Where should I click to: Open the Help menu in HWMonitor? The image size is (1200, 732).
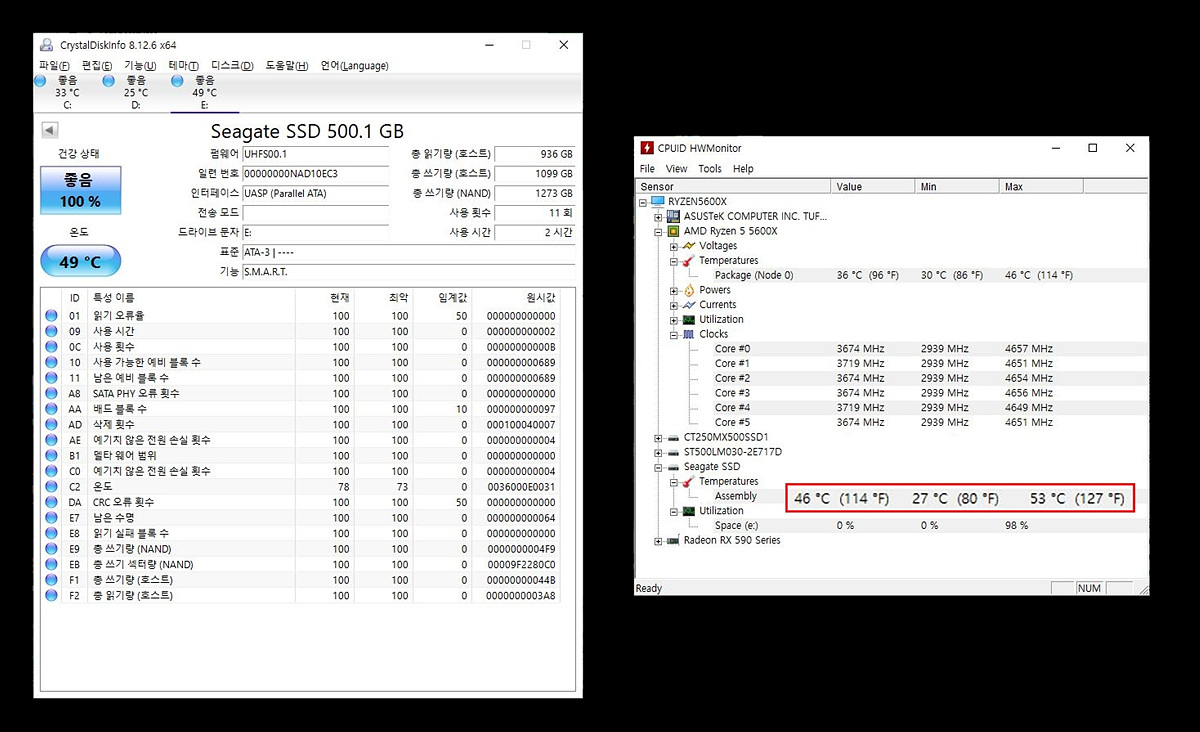pos(743,169)
